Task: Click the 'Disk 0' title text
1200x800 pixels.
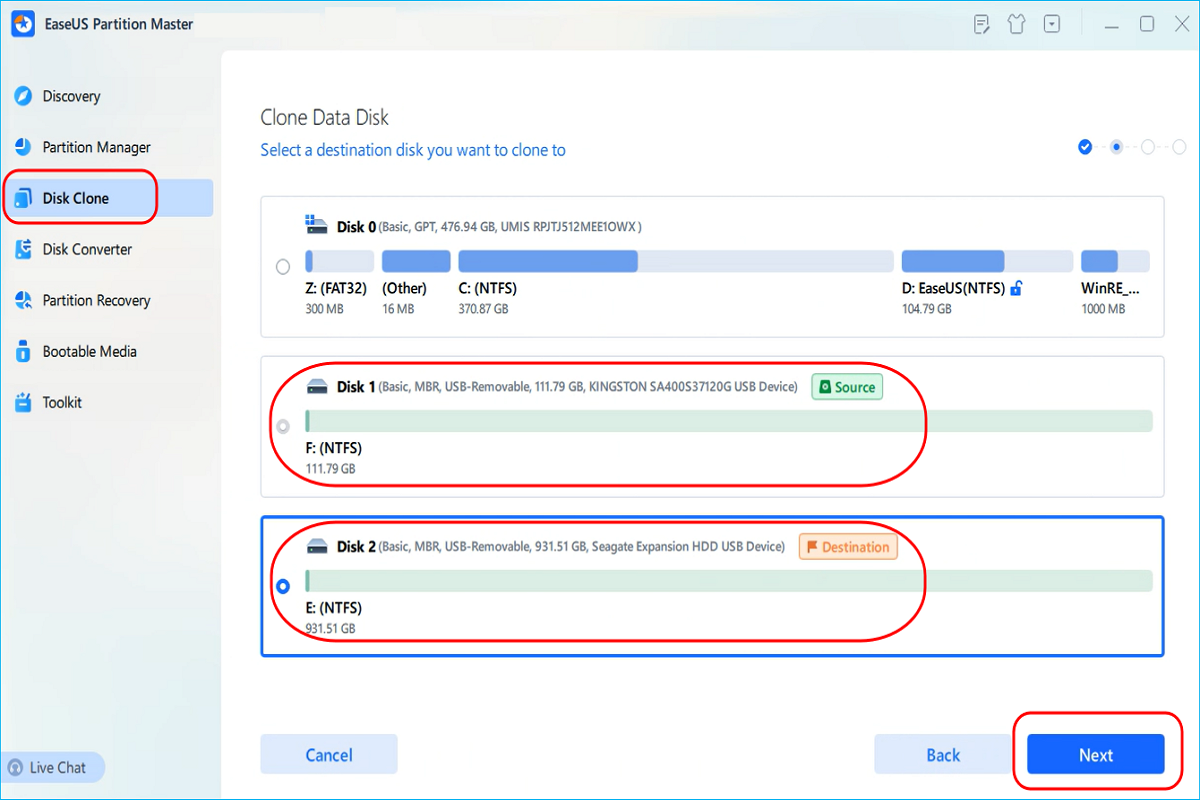Action: coord(356,227)
